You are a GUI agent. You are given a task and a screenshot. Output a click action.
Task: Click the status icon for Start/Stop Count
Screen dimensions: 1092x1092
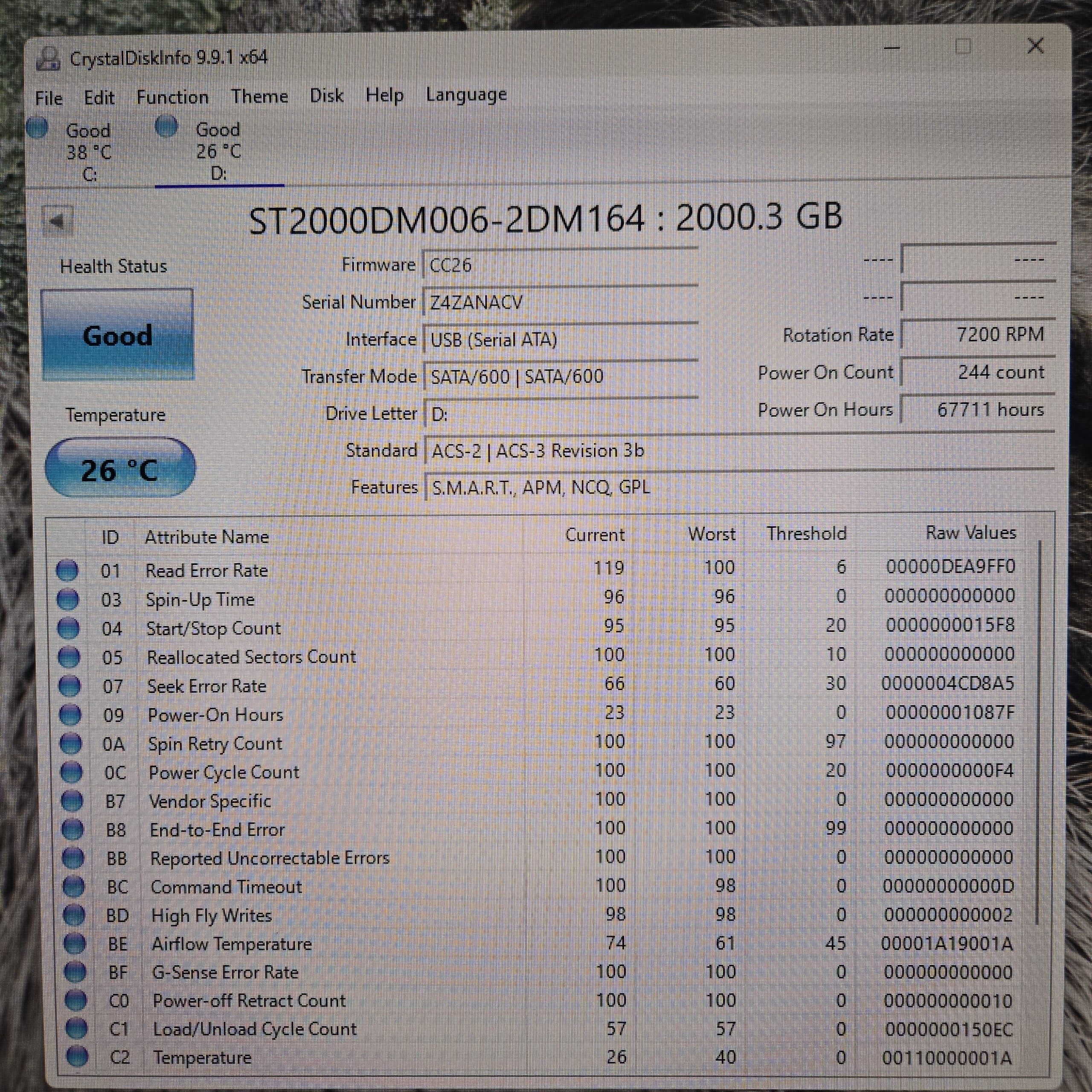(x=68, y=627)
